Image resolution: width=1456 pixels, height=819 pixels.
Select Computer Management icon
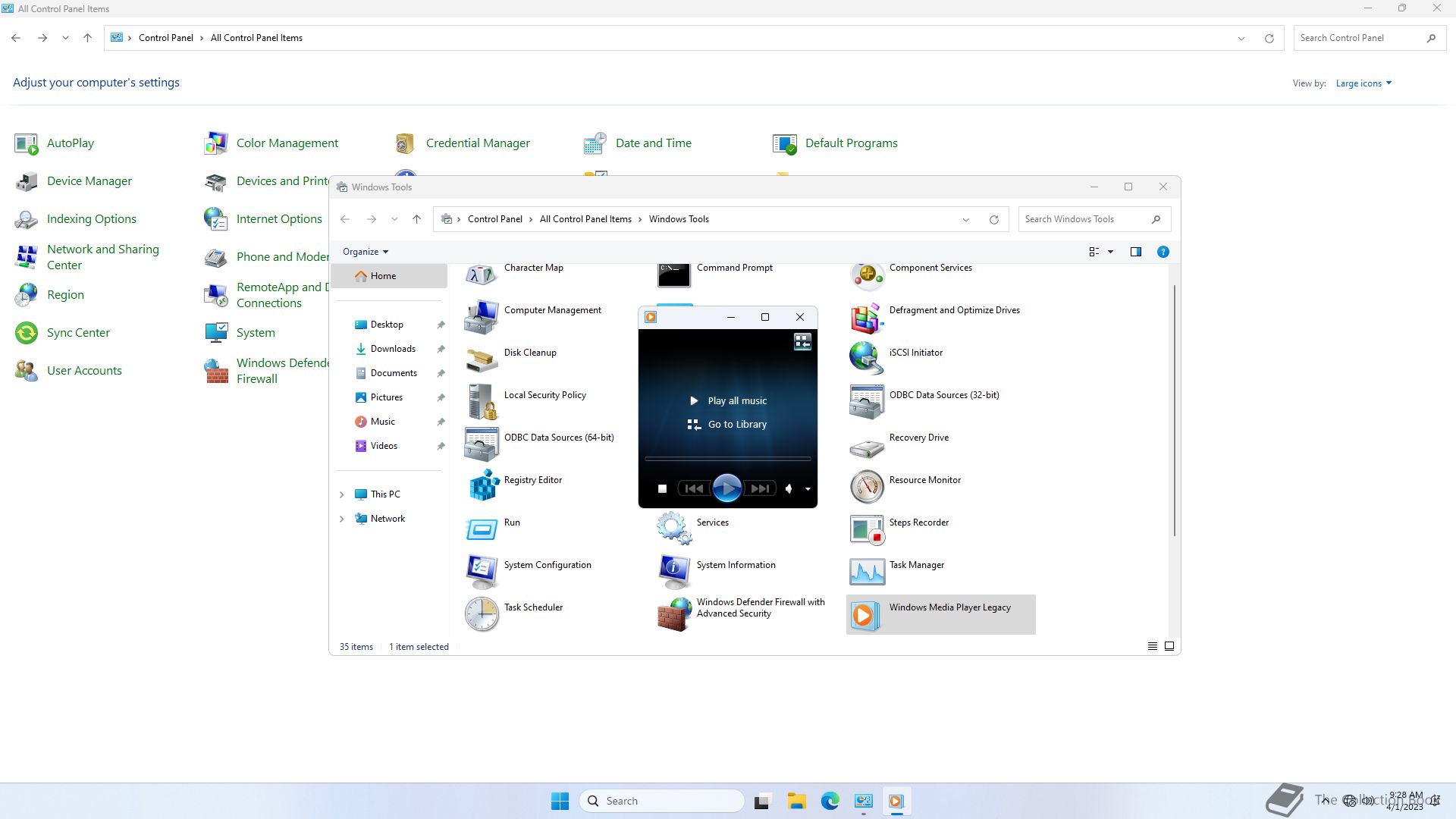pyautogui.click(x=481, y=316)
